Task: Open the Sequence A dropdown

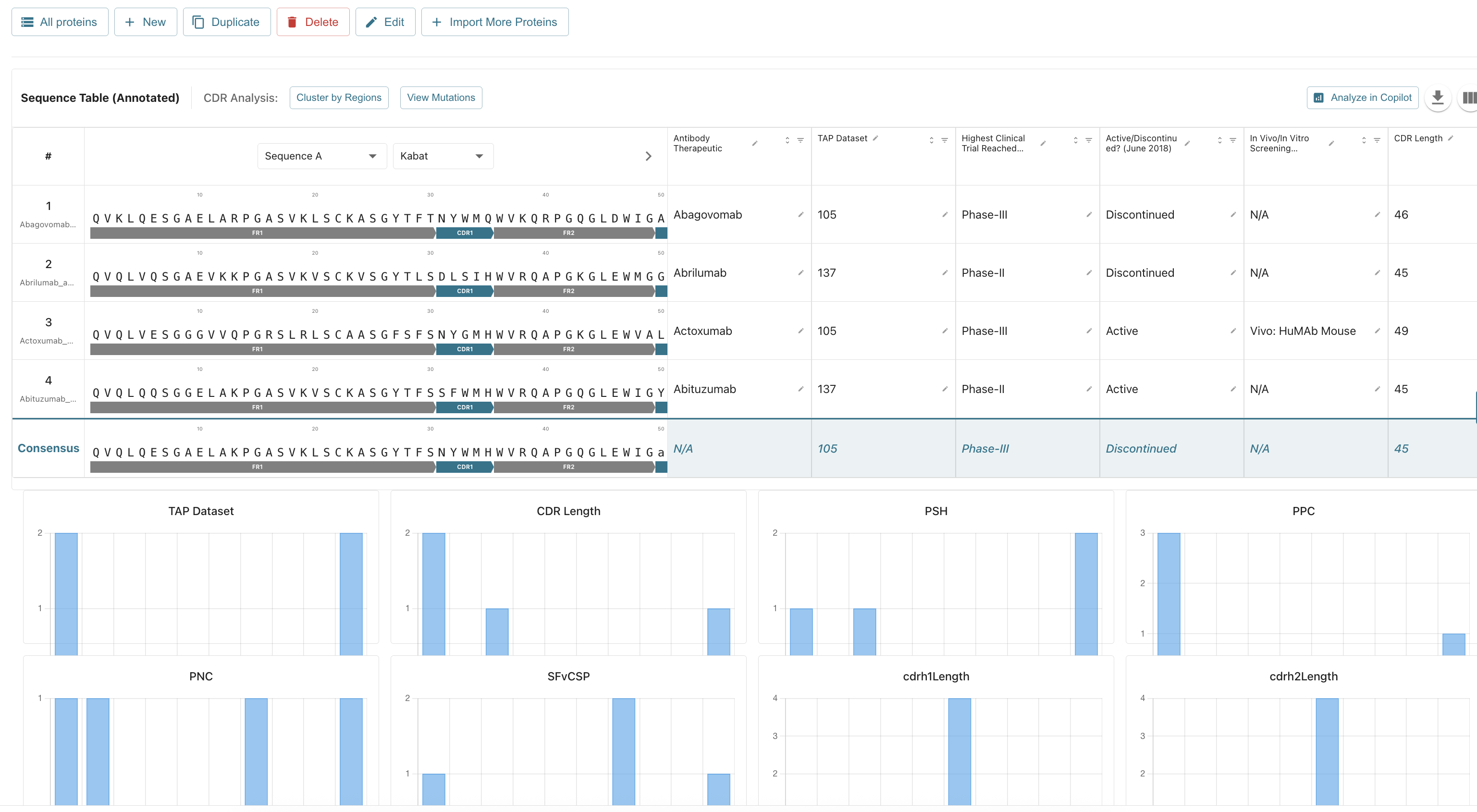Action: [320, 156]
